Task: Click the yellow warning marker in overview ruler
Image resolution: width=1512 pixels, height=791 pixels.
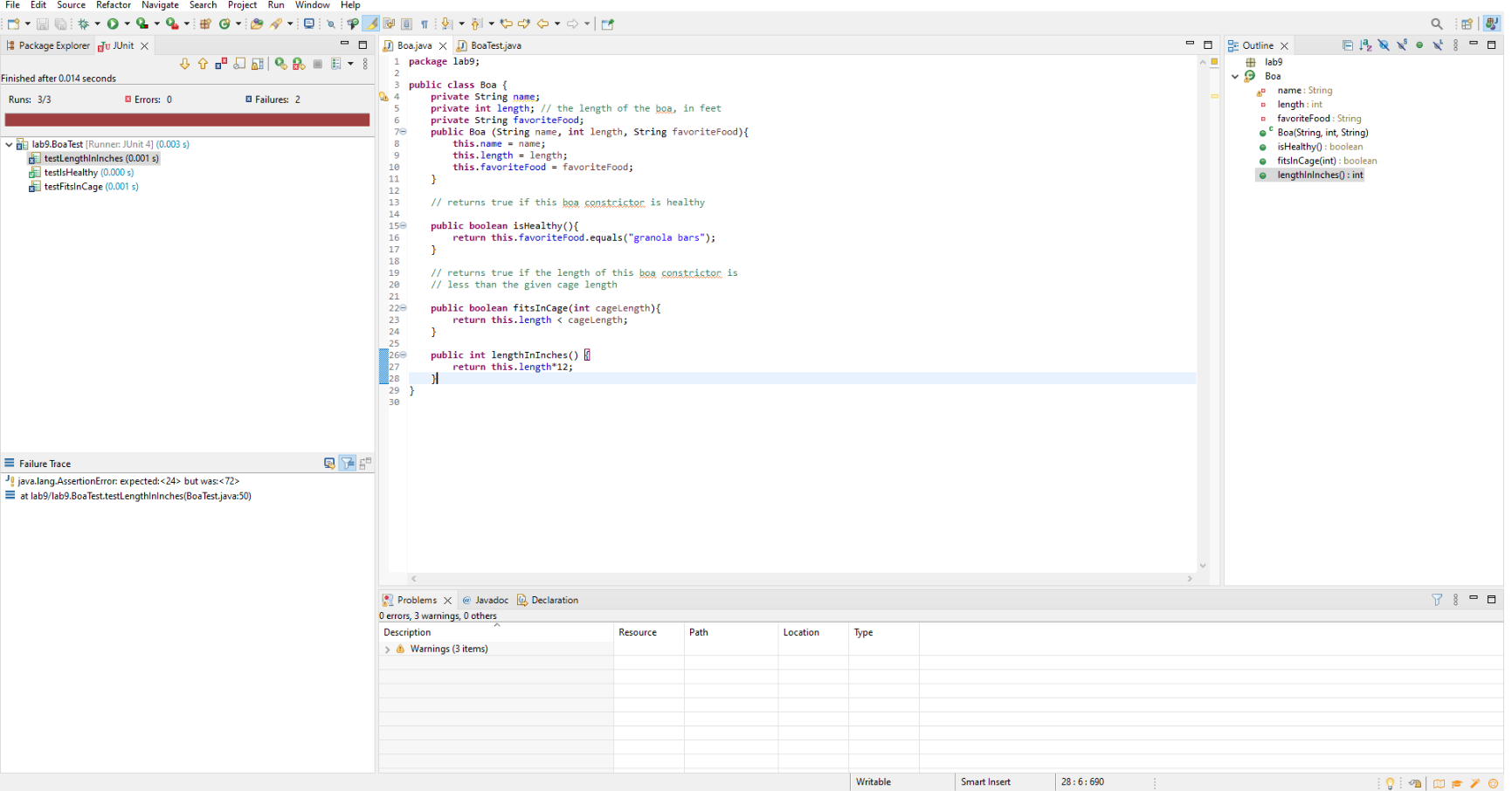Action: tap(1214, 96)
